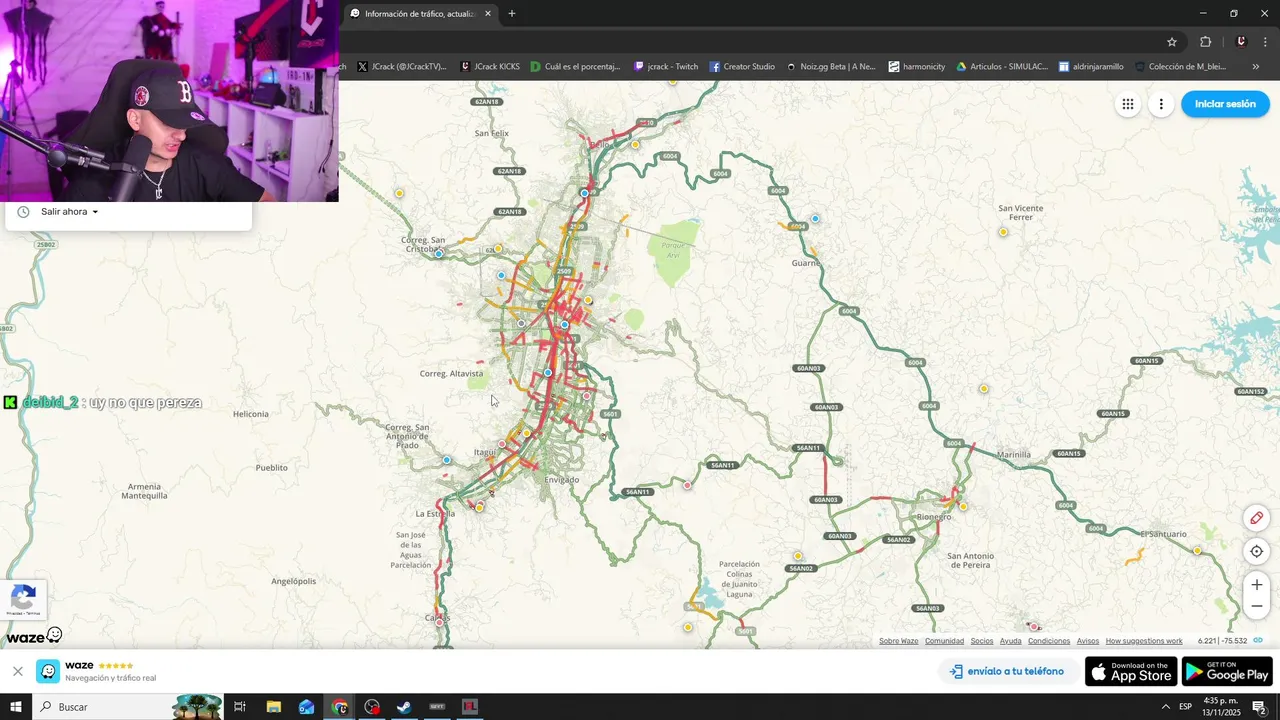Click the Iniciar sesión button
Viewport: 1280px width, 720px height.
[x=1225, y=104]
